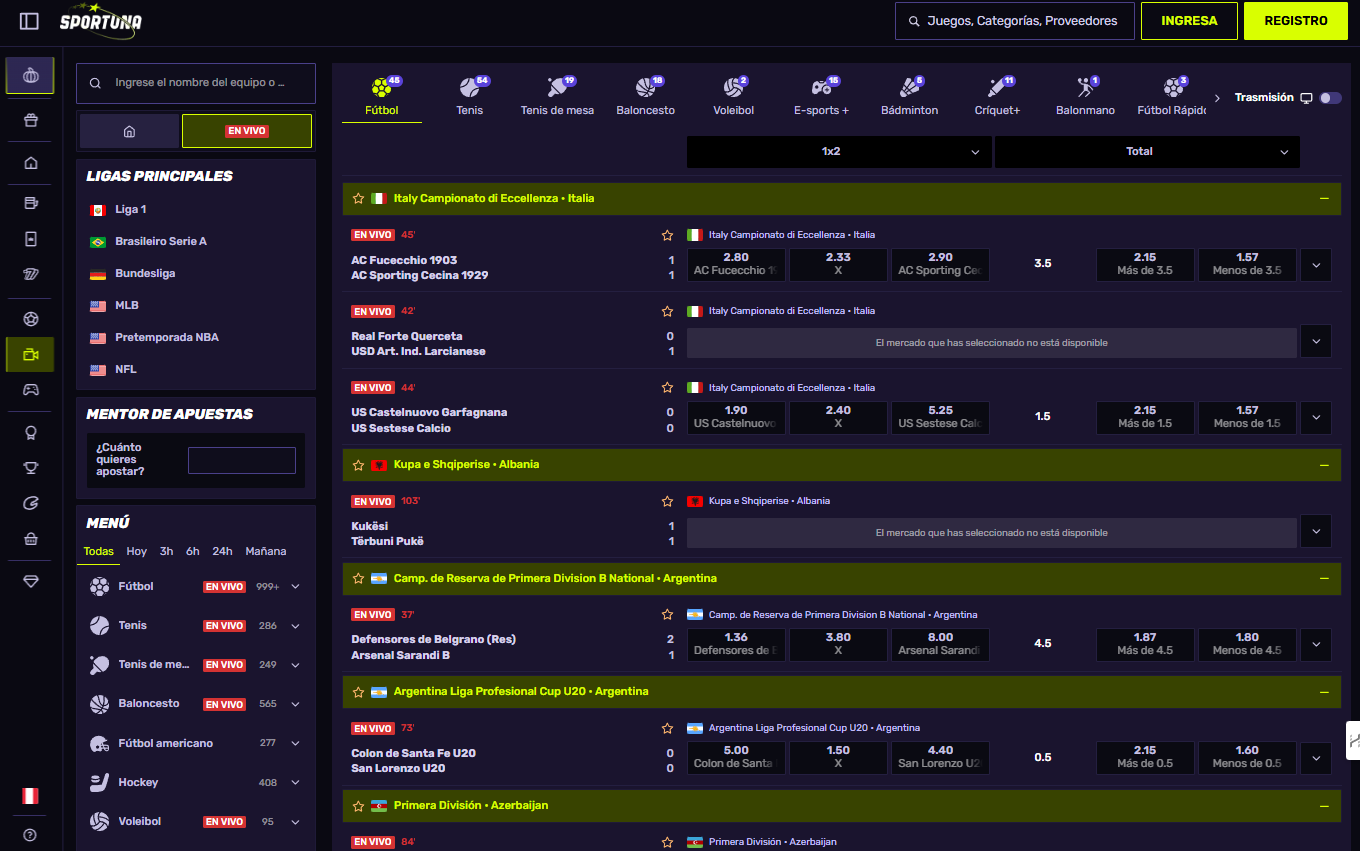Click the help question mark icon
This screenshot has height=851, width=1360.
point(30,835)
